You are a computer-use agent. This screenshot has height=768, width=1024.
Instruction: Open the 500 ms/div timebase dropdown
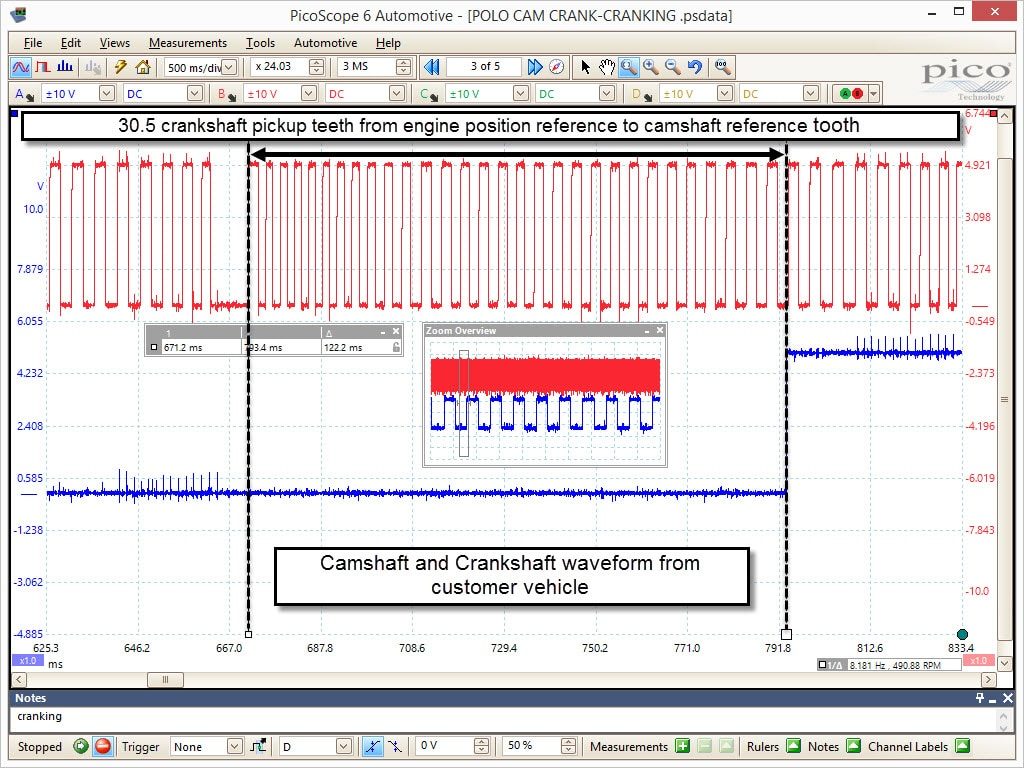pyautogui.click(x=229, y=67)
